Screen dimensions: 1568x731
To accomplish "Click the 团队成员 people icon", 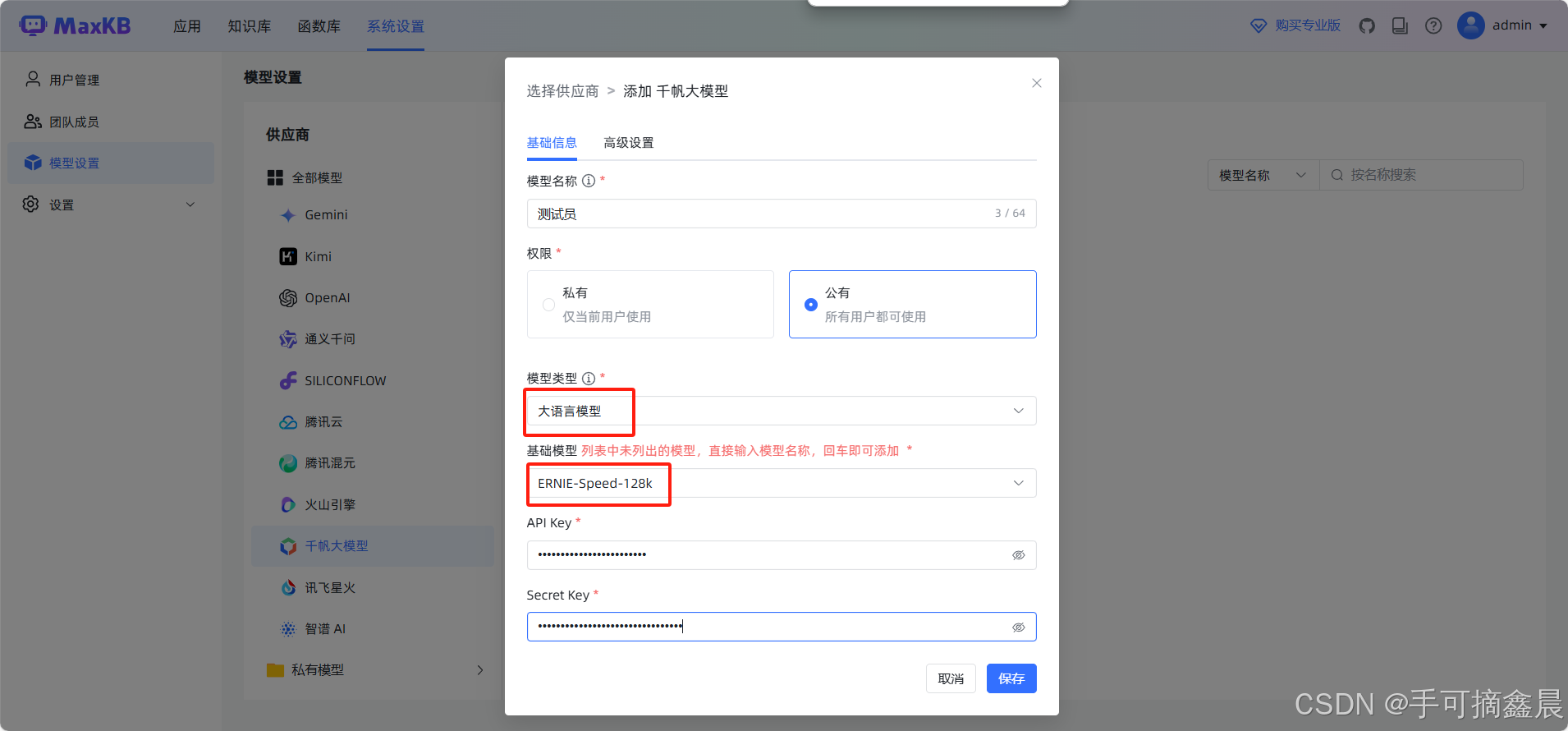I will point(33,122).
